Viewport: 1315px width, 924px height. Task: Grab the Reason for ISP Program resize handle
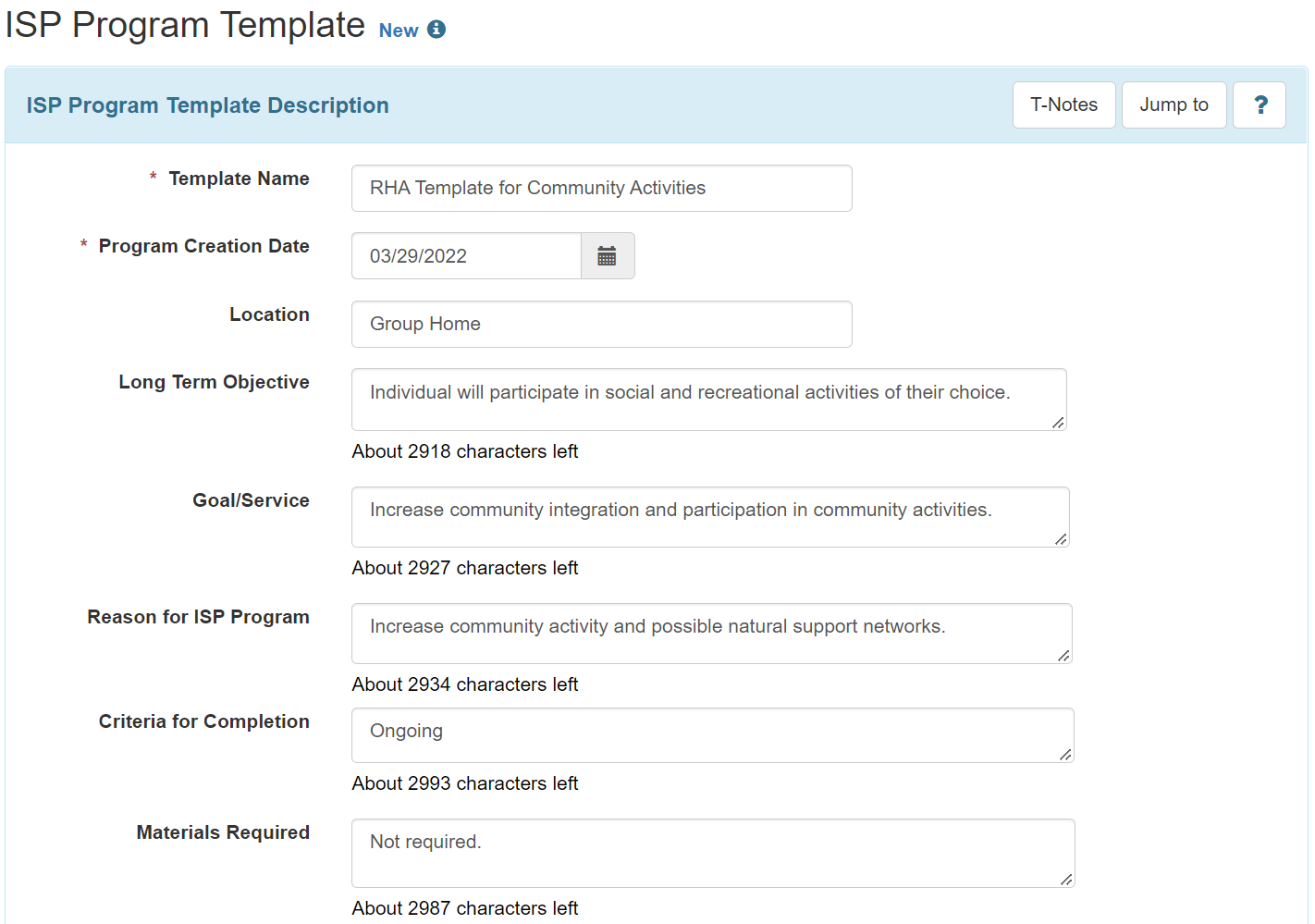1064,656
